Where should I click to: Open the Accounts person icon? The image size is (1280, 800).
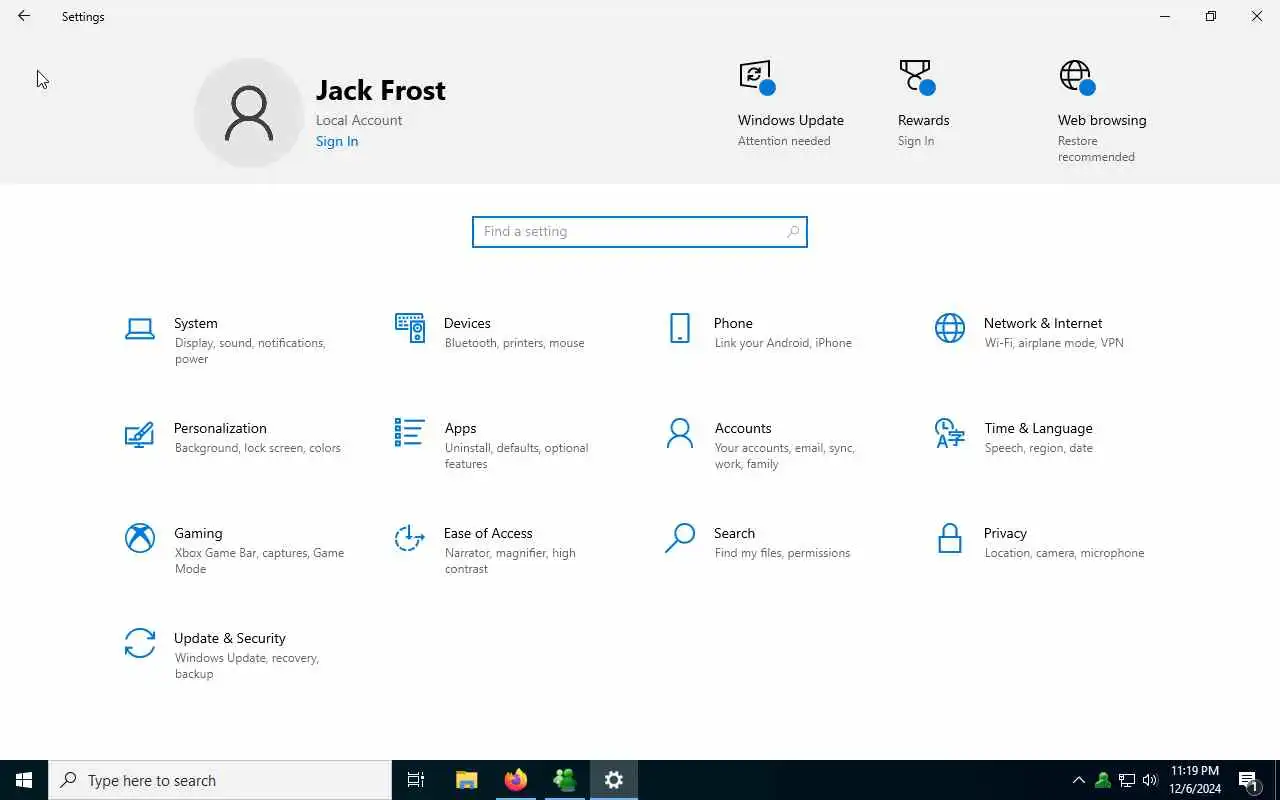680,433
